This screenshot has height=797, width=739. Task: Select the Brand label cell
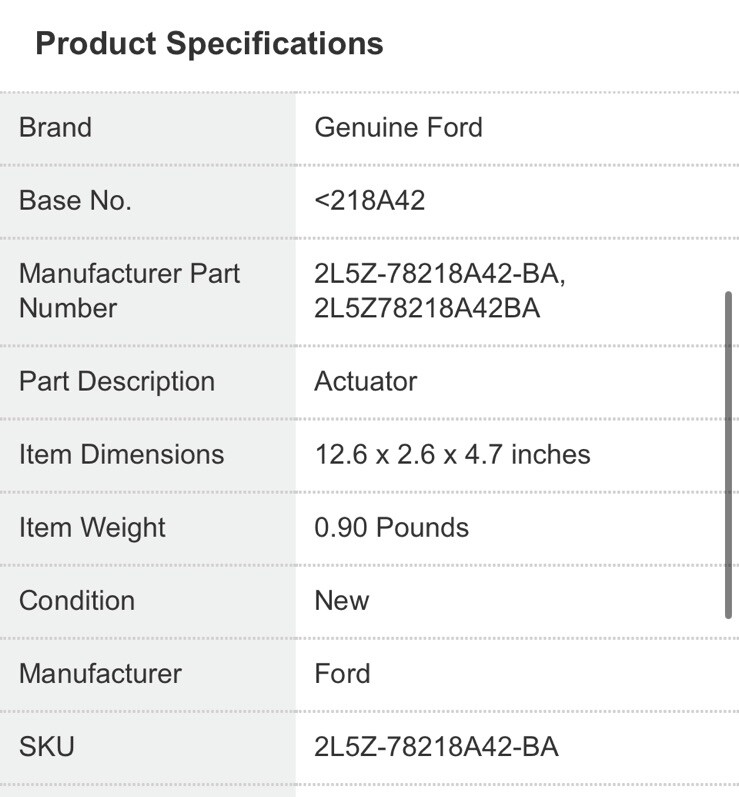coord(55,128)
